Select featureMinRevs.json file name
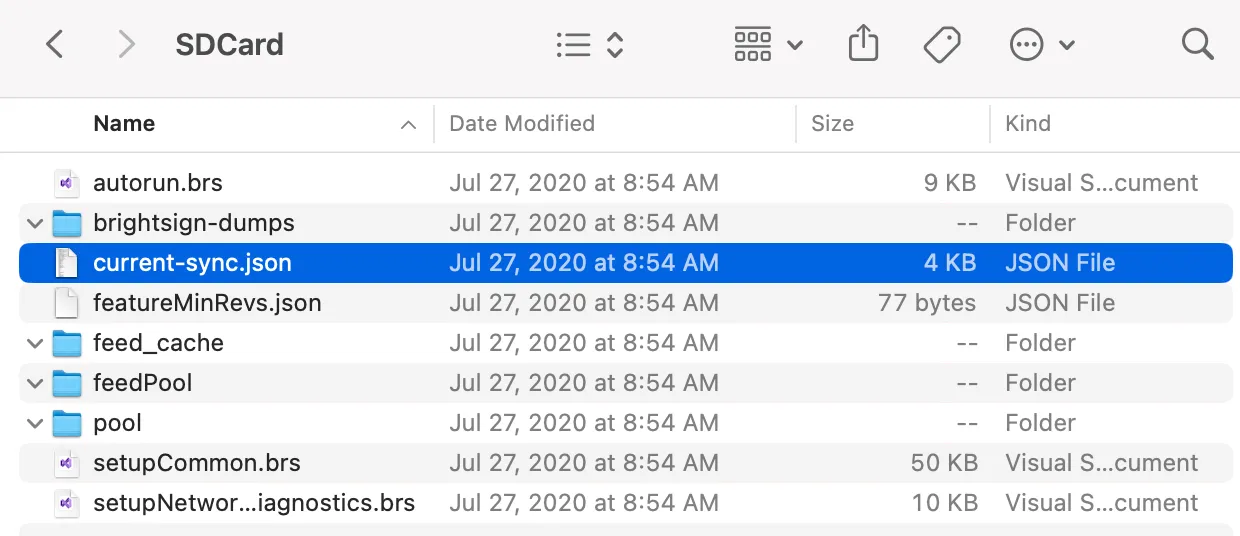Viewport: 1240px width, 536px height. (x=207, y=303)
